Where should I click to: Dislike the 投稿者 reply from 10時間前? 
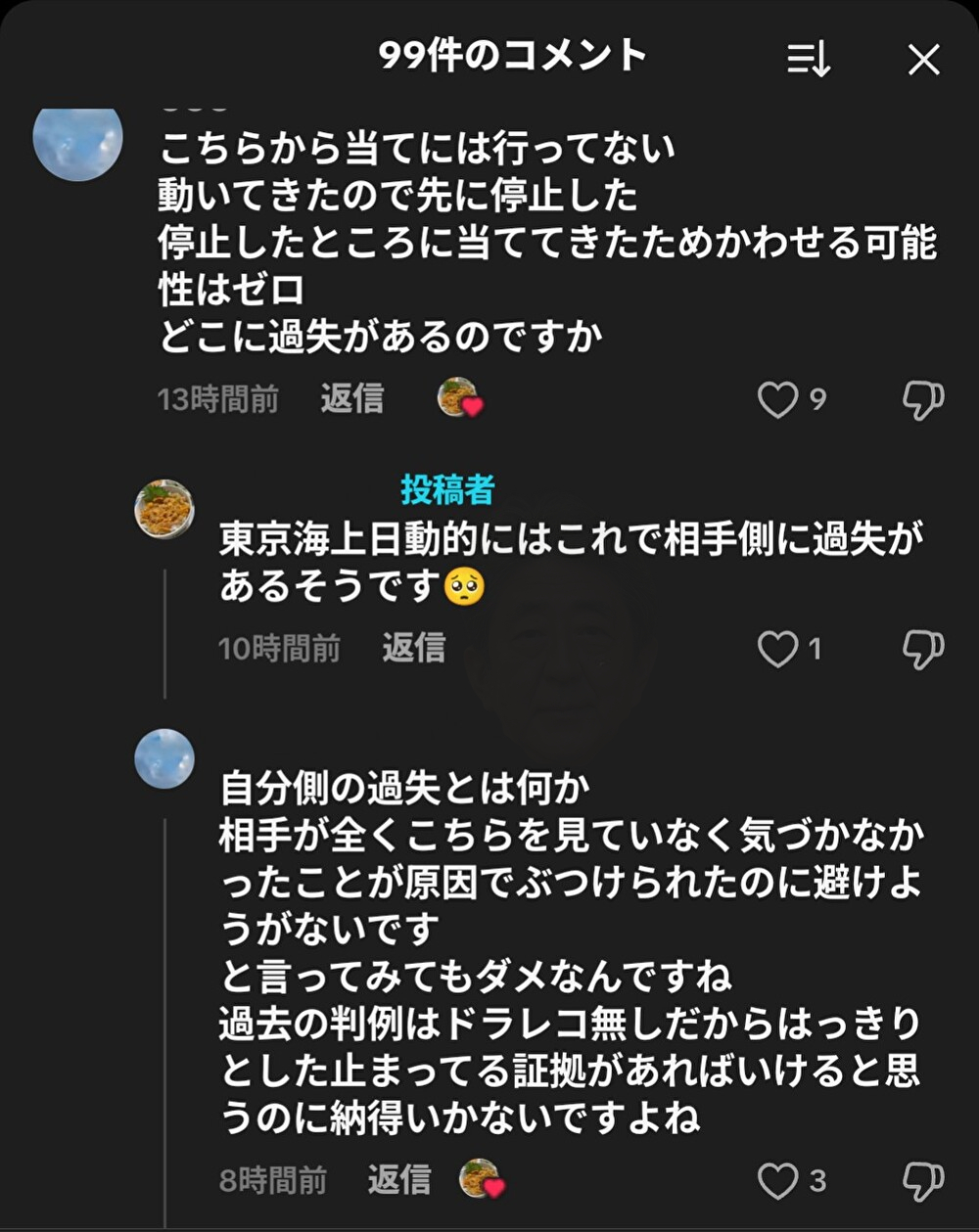click(x=922, y=649)
